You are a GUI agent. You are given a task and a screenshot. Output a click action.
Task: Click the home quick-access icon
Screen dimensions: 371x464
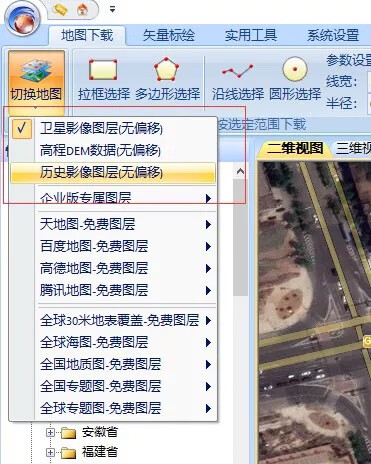click(x=83, y=10)
